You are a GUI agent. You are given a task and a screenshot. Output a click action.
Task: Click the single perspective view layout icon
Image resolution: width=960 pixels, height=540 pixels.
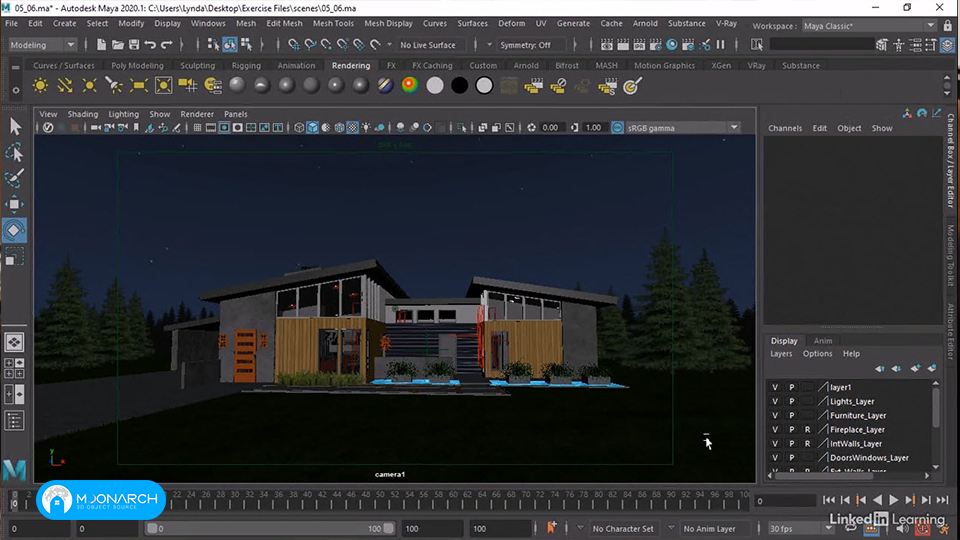(x=15, y=342)
